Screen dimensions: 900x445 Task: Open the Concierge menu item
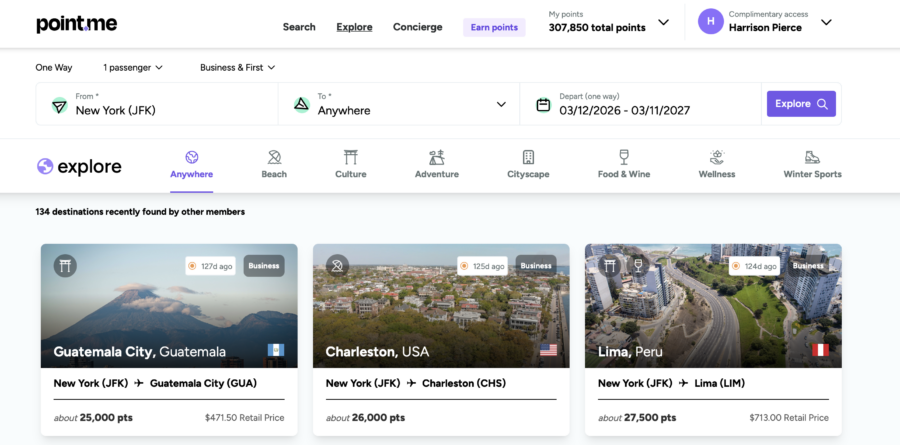tap(417, 27)
